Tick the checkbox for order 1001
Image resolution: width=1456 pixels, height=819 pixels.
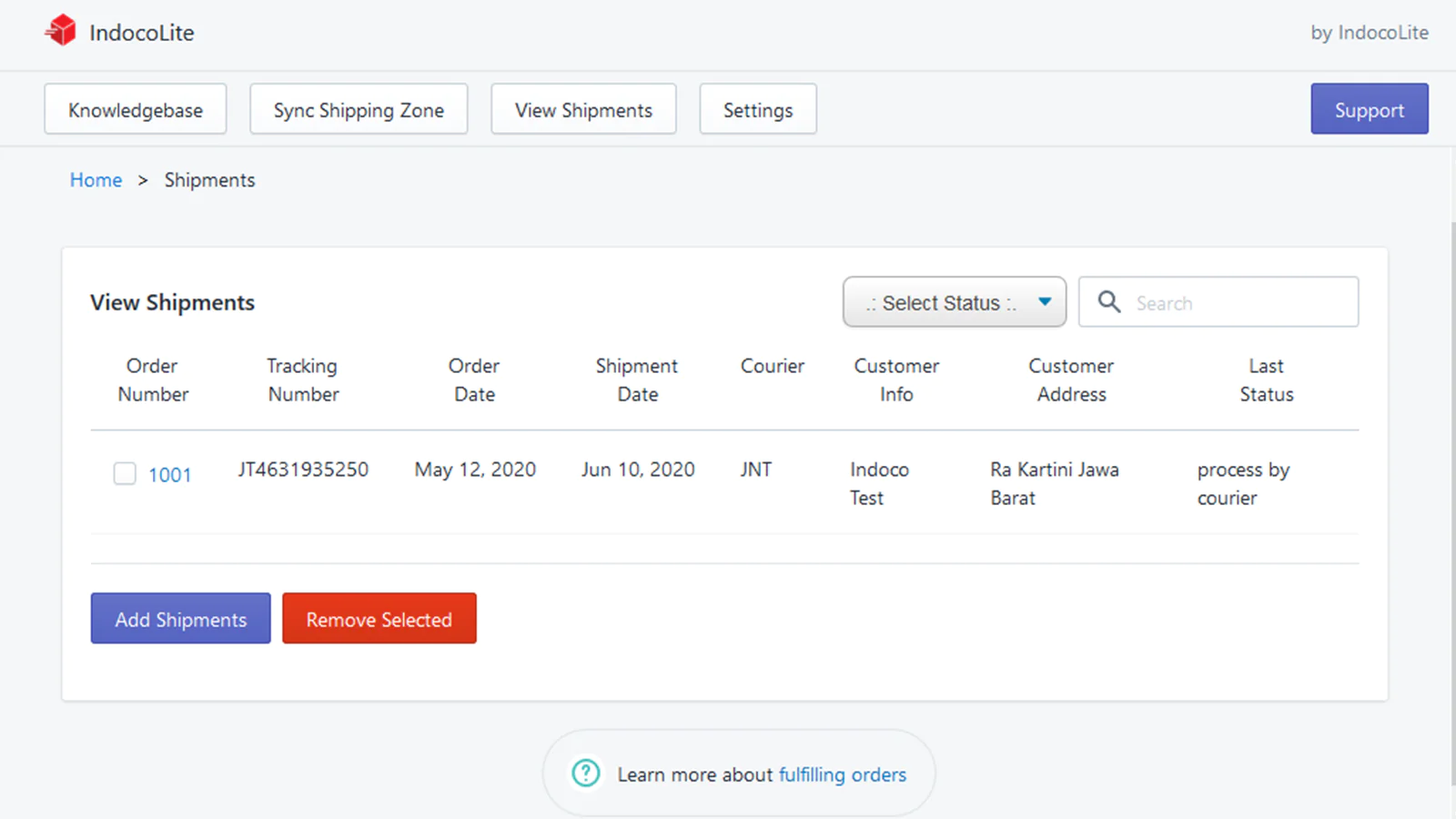(125, 473)
